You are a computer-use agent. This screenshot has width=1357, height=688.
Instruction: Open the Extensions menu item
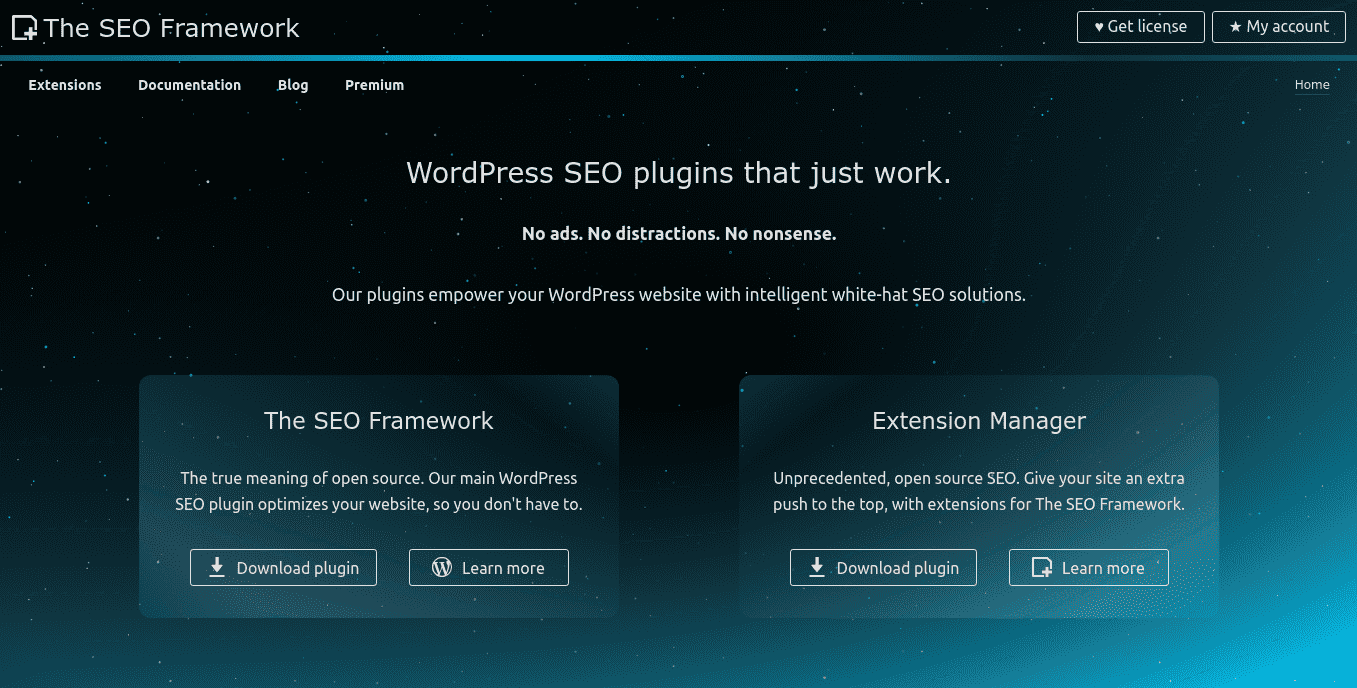[65, 85]
